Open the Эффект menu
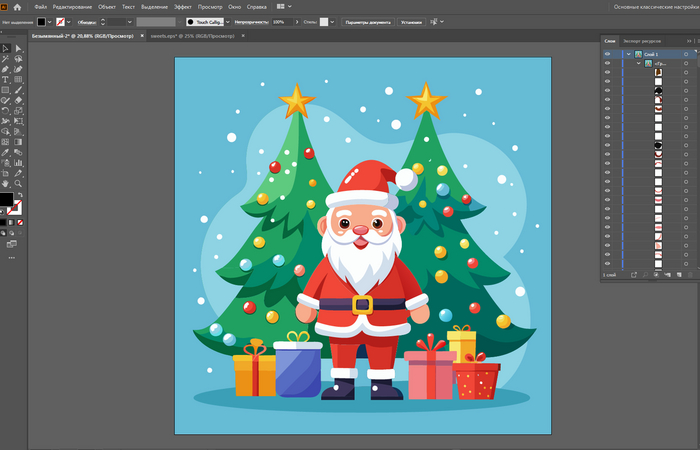Viewport: 700px width, 450px height. (x=183, y=7)
